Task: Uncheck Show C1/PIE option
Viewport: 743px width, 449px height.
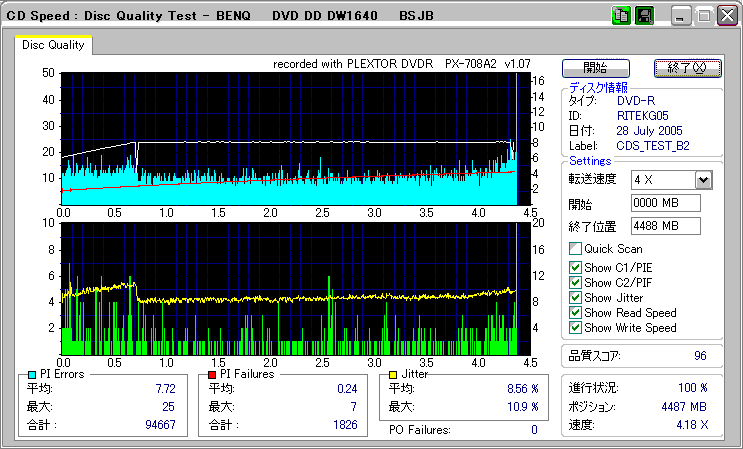Action: (x=575, y=267)
